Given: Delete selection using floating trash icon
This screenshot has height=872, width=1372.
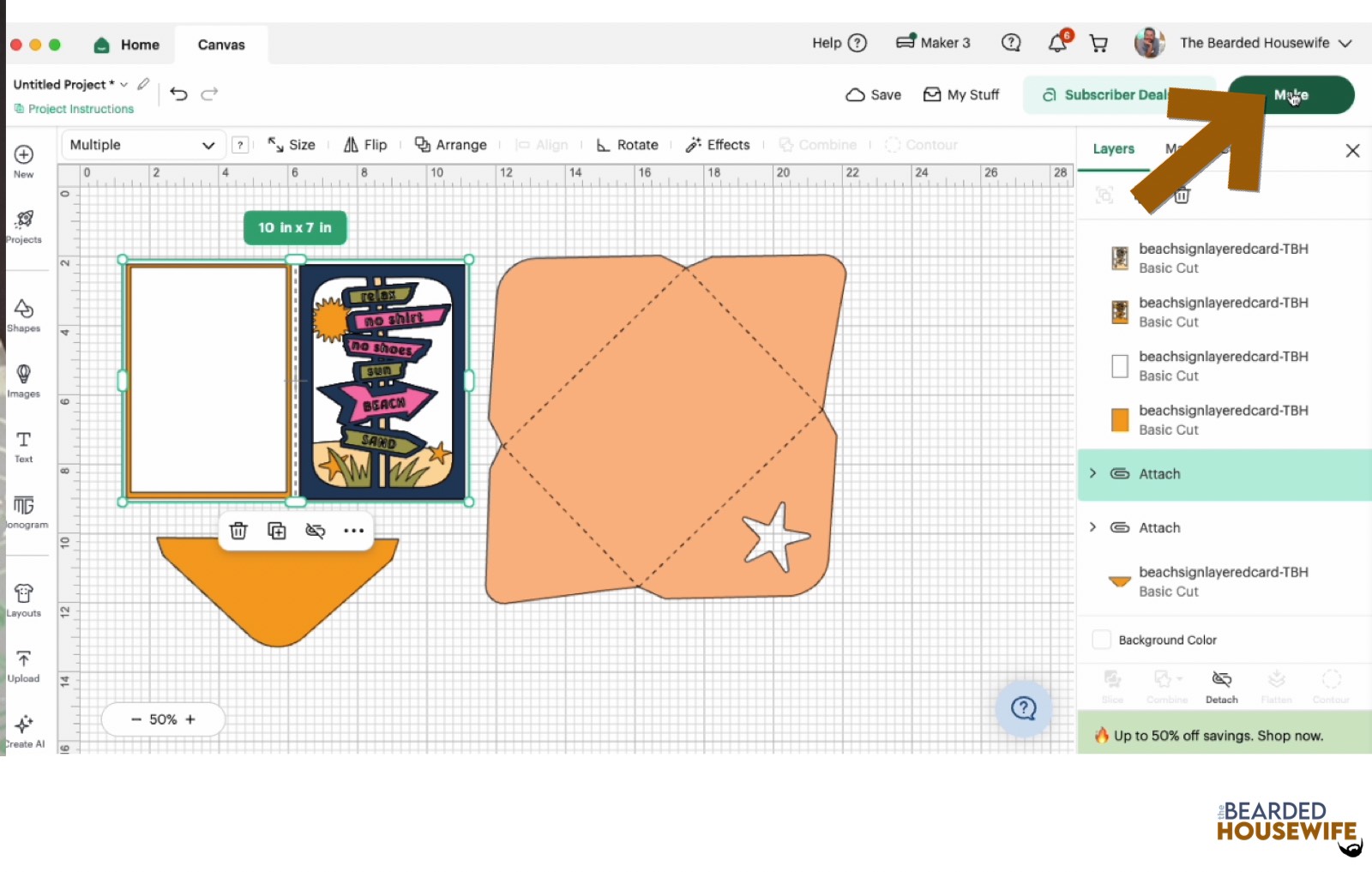Looking at the screenshot, I should coord(238,531).
